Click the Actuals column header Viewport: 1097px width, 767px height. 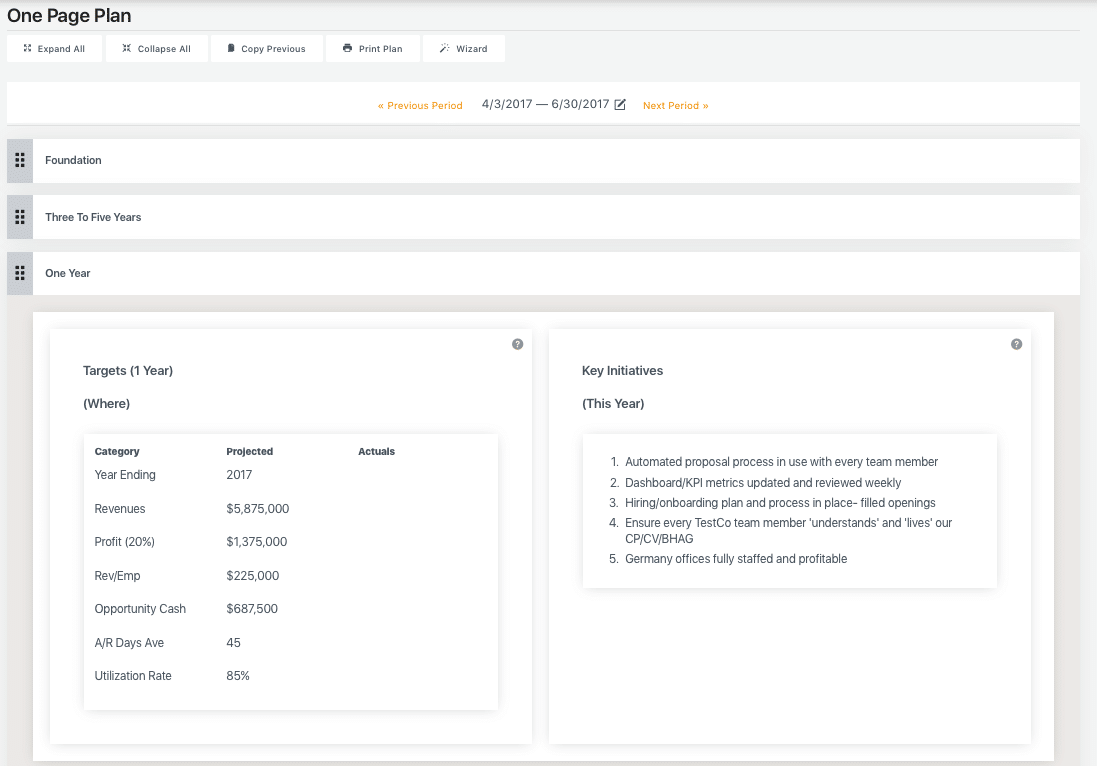(x=376, y=451)
